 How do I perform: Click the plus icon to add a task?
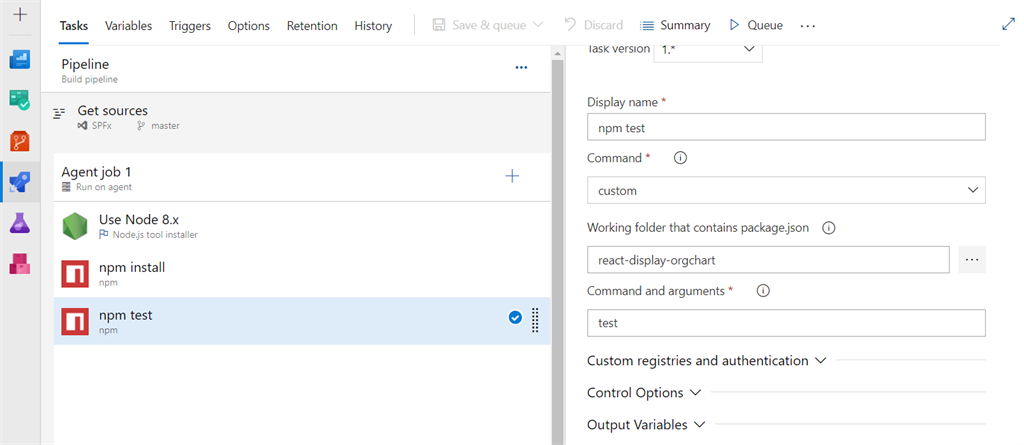tap(512, 176)
